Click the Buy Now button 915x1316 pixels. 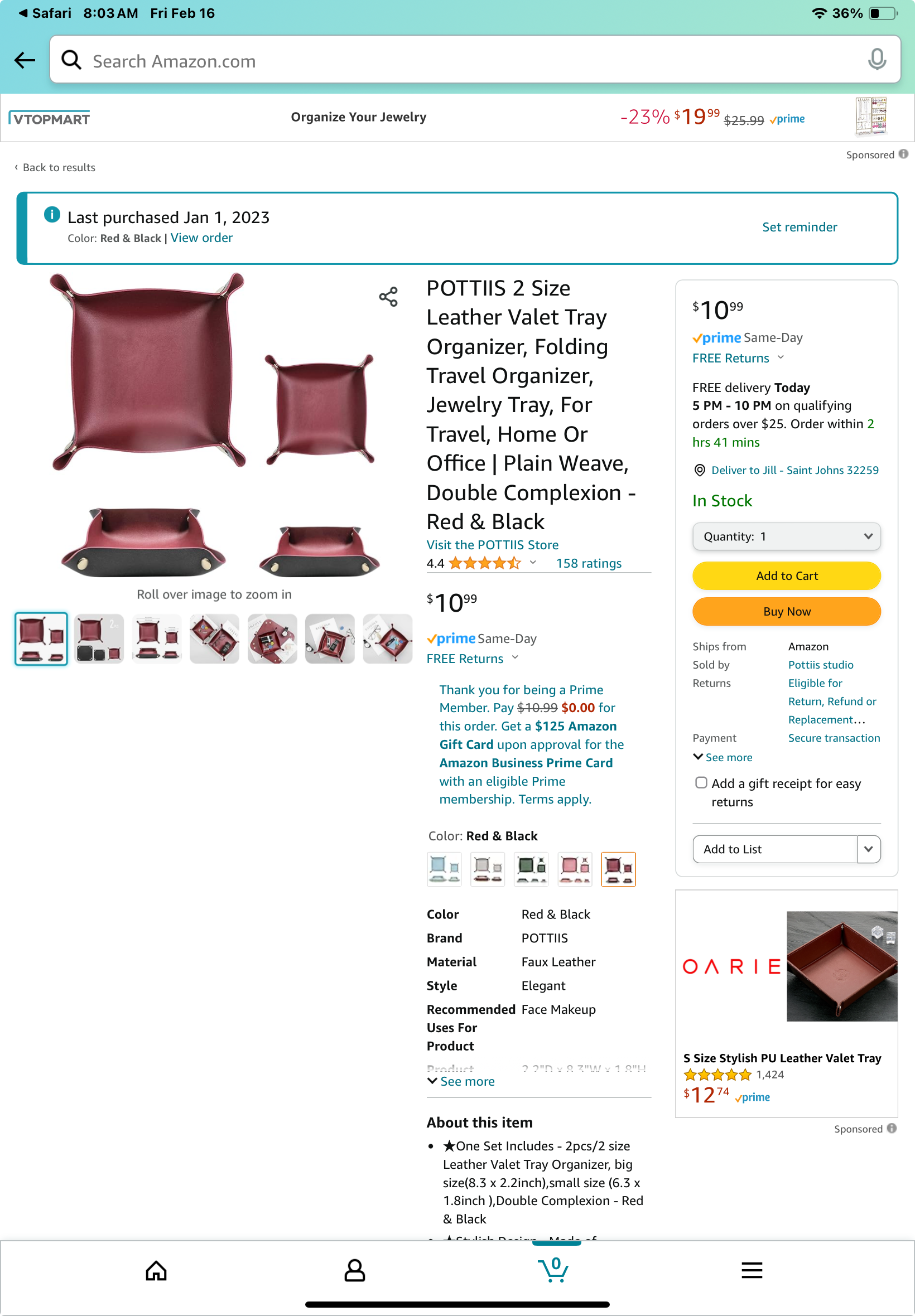787,611
